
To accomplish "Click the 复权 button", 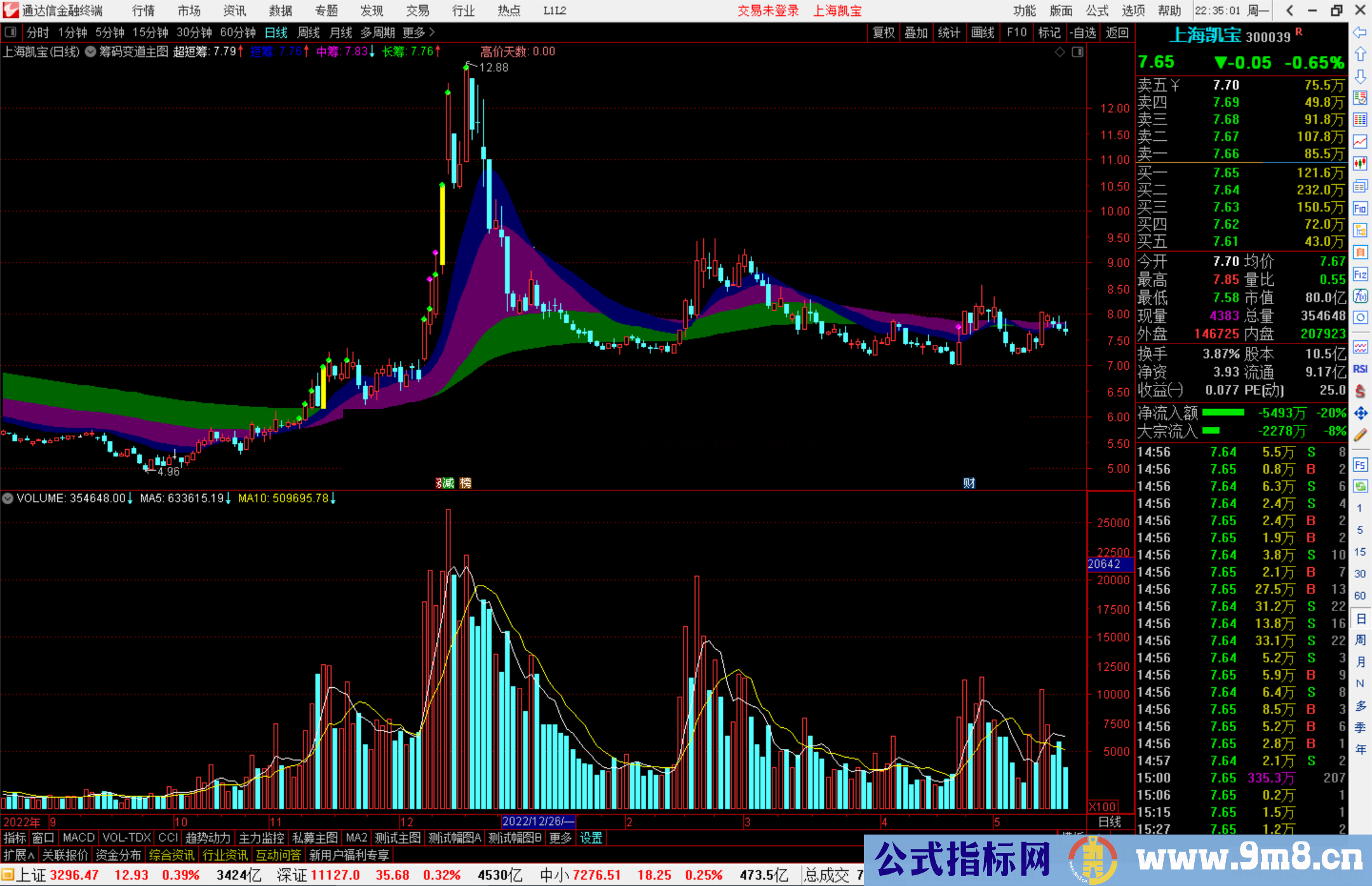I will [x=883, y=32].
